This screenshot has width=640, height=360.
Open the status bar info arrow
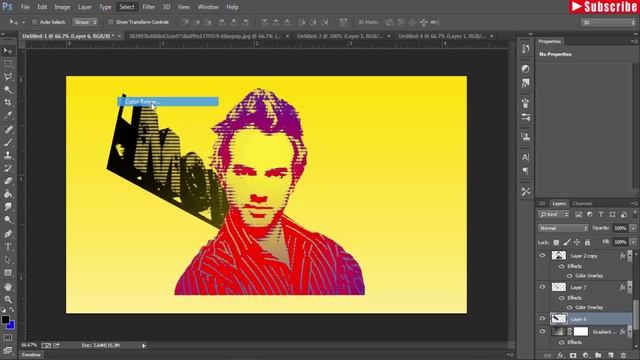pyautogui.click(x=144, y=345)
